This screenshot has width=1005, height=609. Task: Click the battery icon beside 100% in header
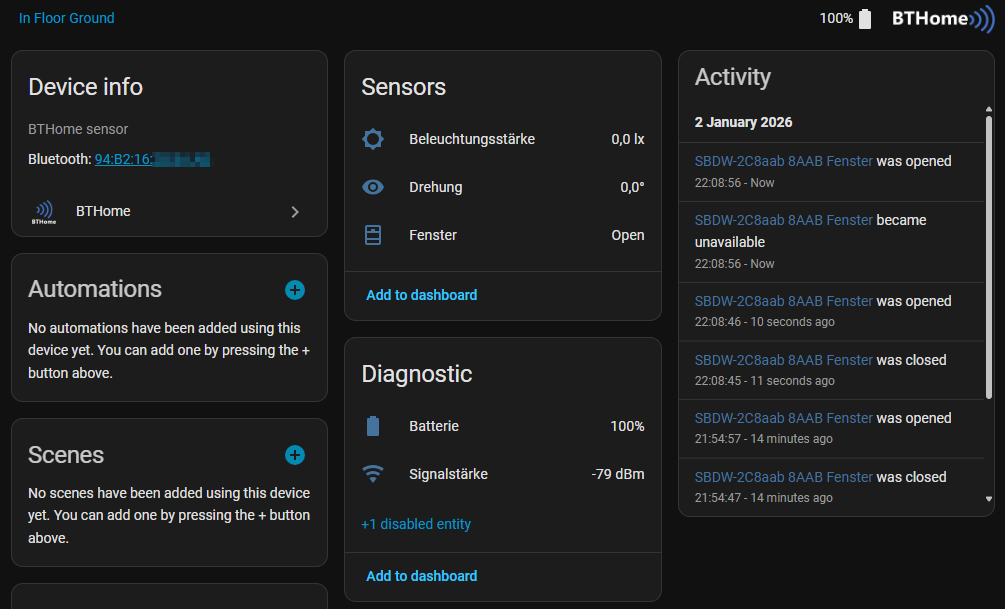pyautogui.click(x=865, y=18)
